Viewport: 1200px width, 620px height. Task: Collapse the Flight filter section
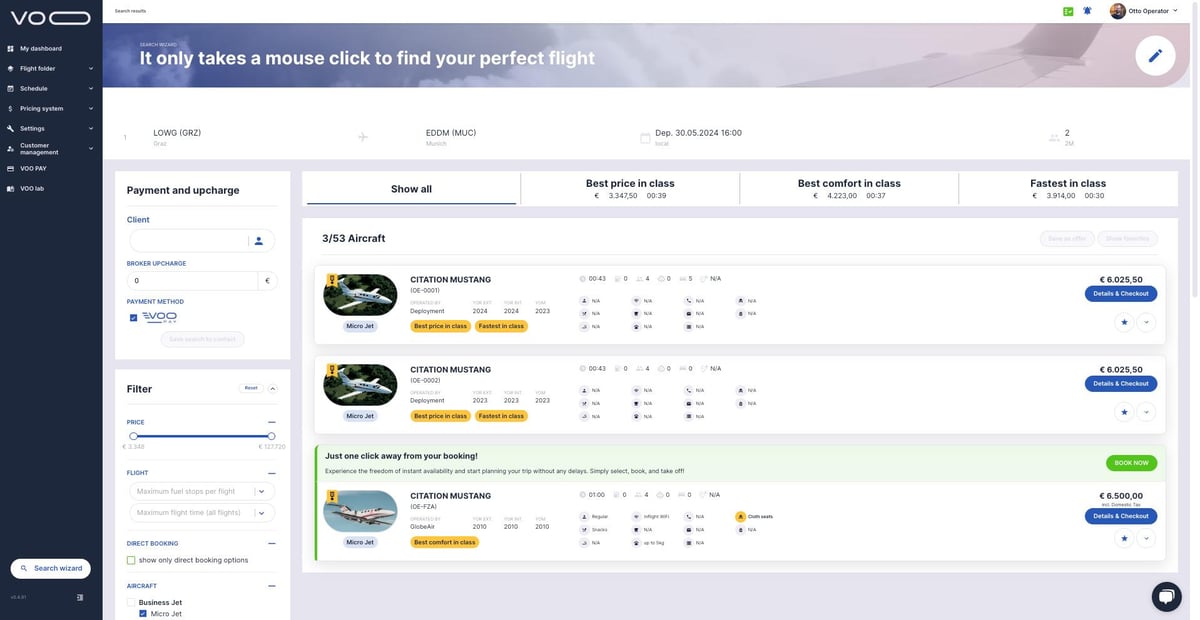coord(271,472)
